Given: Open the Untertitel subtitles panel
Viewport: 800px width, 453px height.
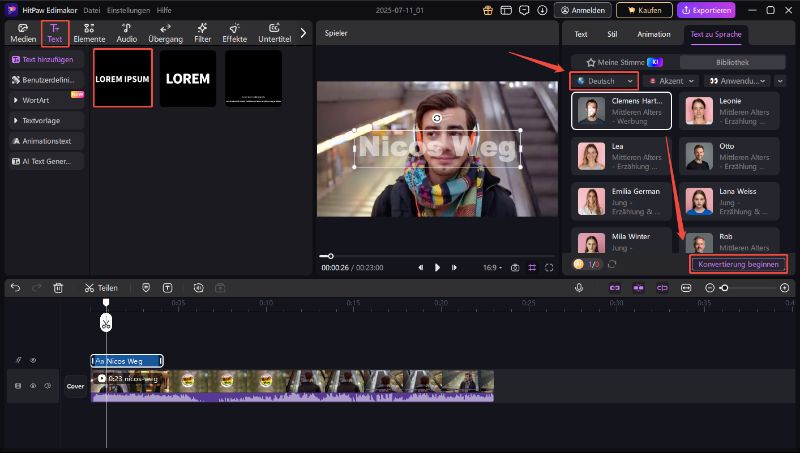Looking at the screenshot, I should click(x=274, y=33).
